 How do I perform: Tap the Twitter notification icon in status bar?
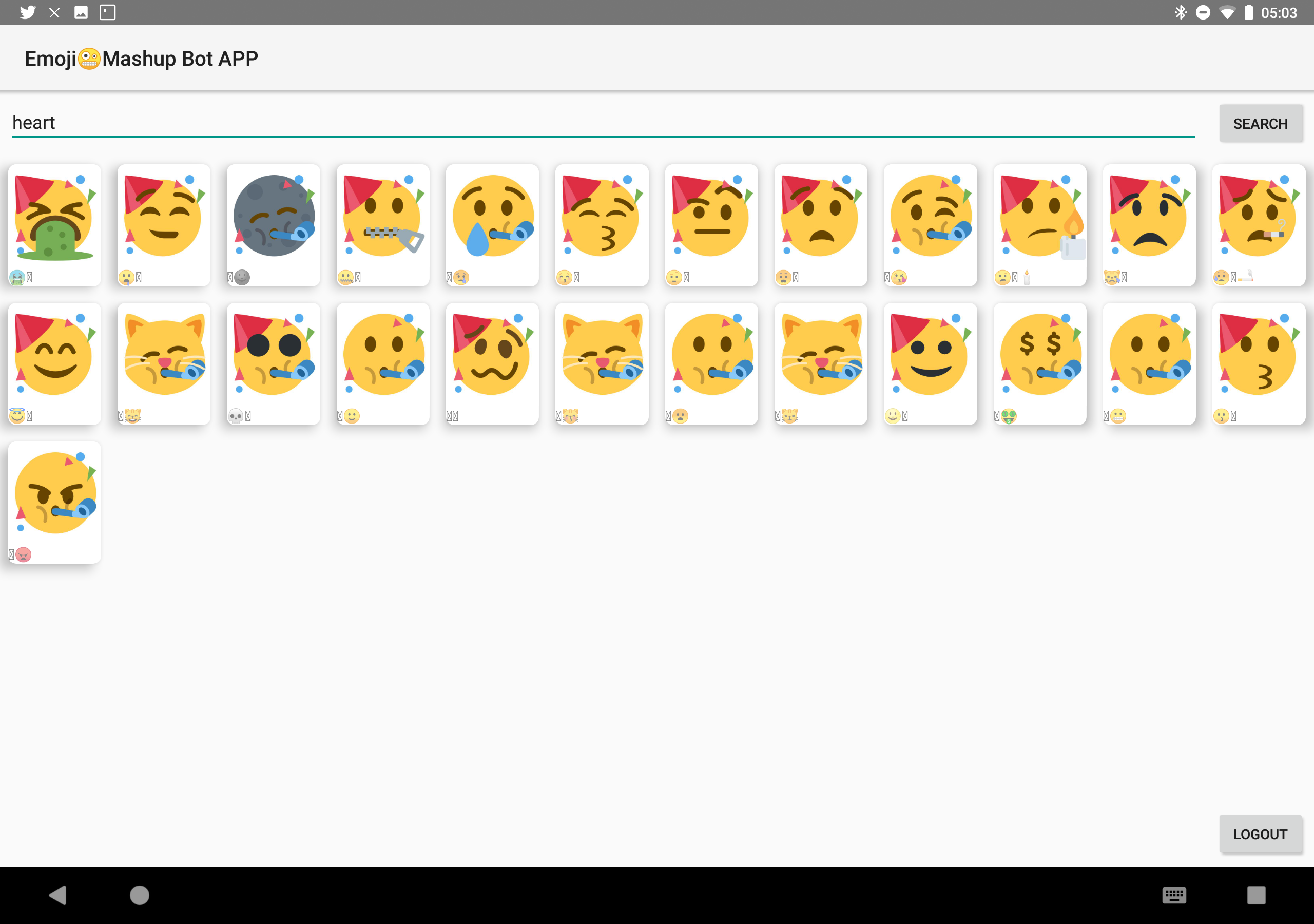28,12
